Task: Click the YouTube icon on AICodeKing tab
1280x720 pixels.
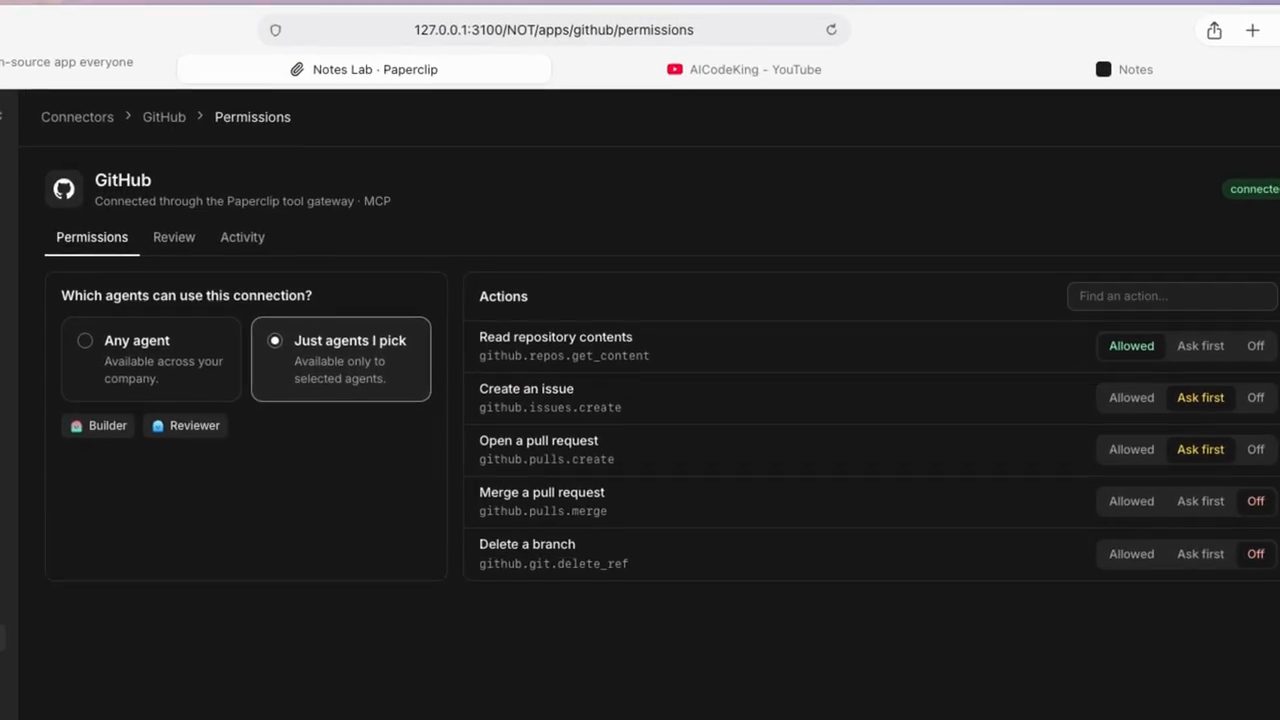Action: pos(675,69)
